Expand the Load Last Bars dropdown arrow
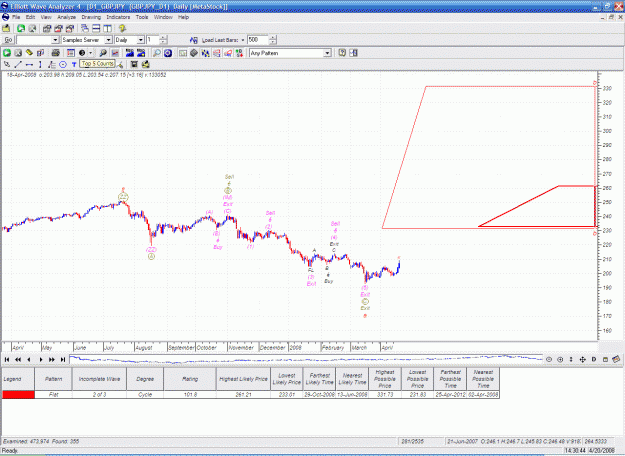 click(x=243, y=40)
